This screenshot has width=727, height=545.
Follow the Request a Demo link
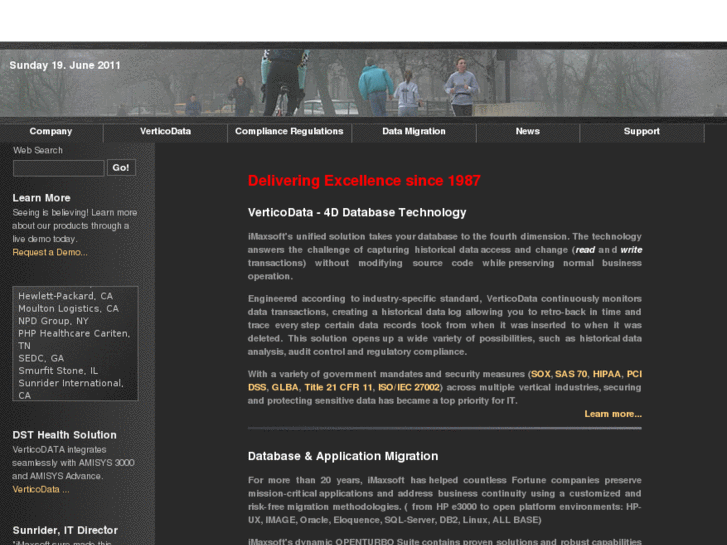pyautogui.click(x=50, y=252)
